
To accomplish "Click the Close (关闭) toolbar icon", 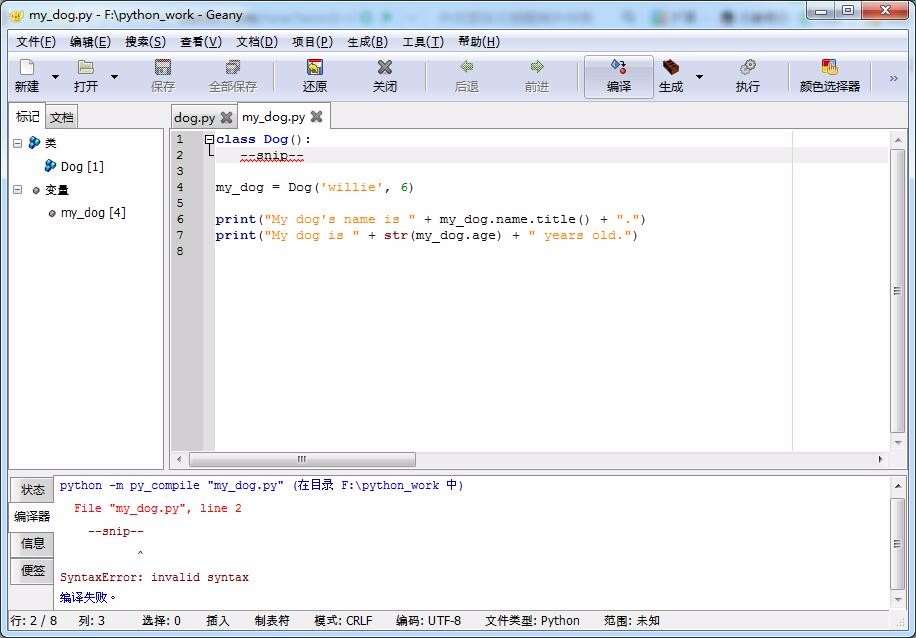I will click(x=384, y=68).
